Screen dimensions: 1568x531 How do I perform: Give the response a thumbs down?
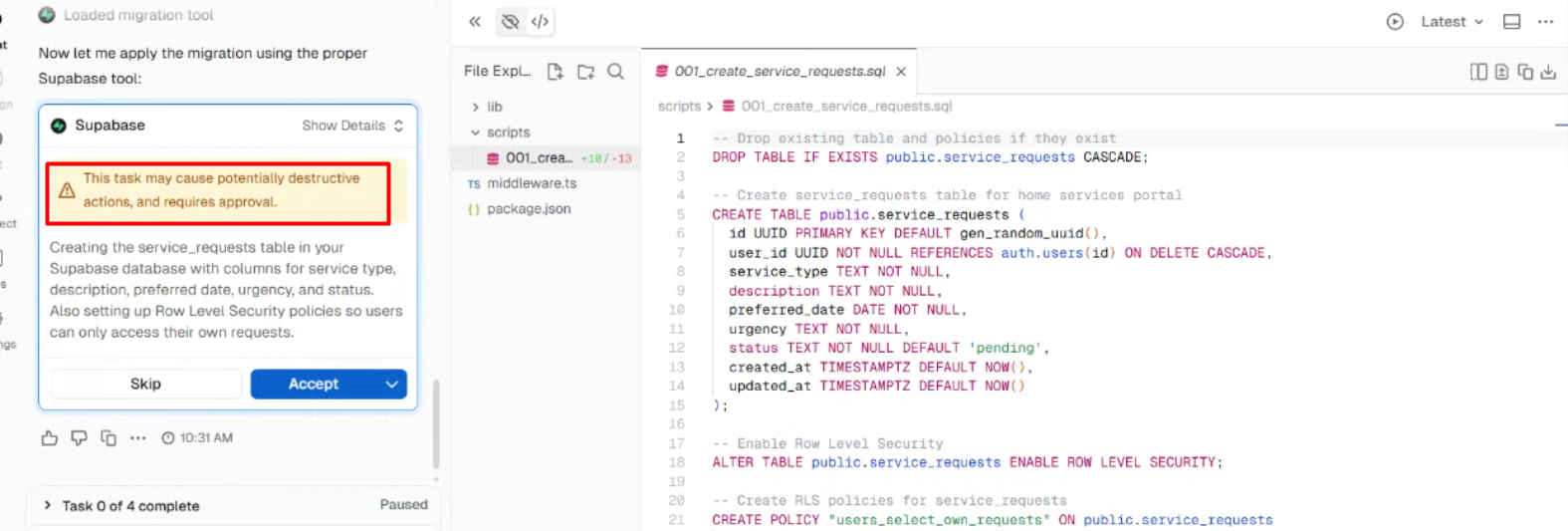(x=79, y=438)
